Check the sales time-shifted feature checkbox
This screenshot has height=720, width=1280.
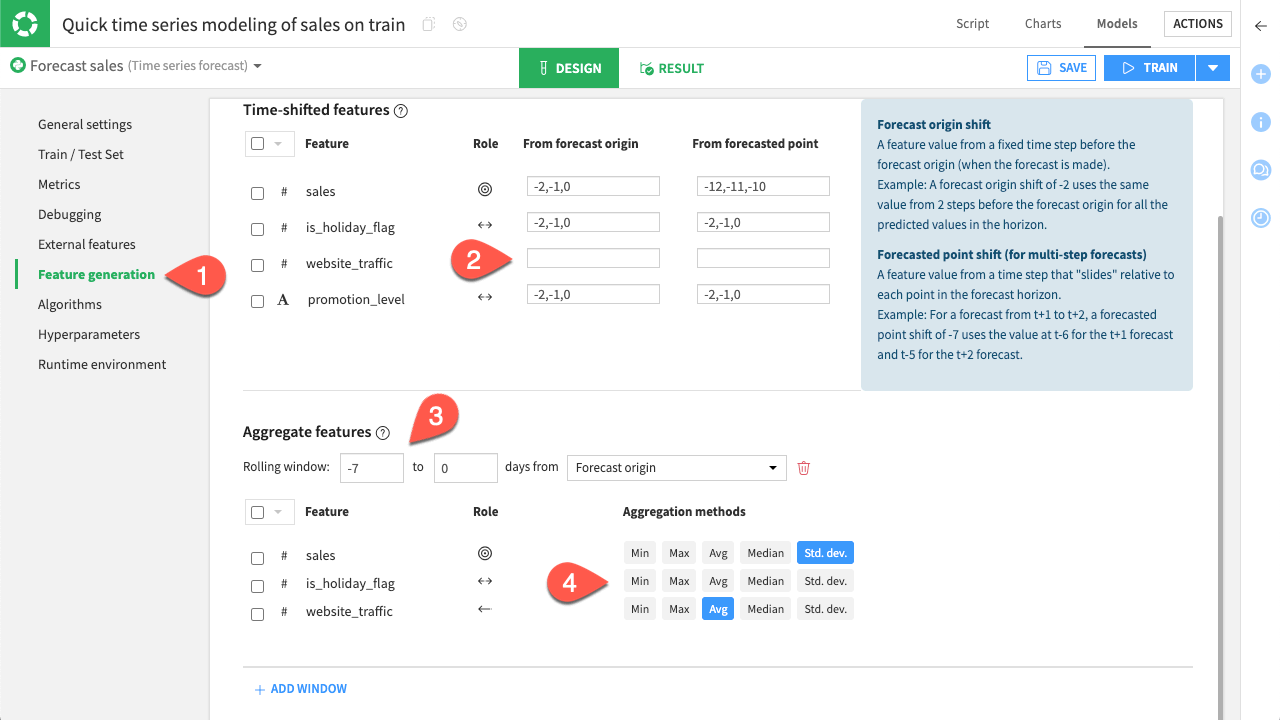tap(257, 193)
